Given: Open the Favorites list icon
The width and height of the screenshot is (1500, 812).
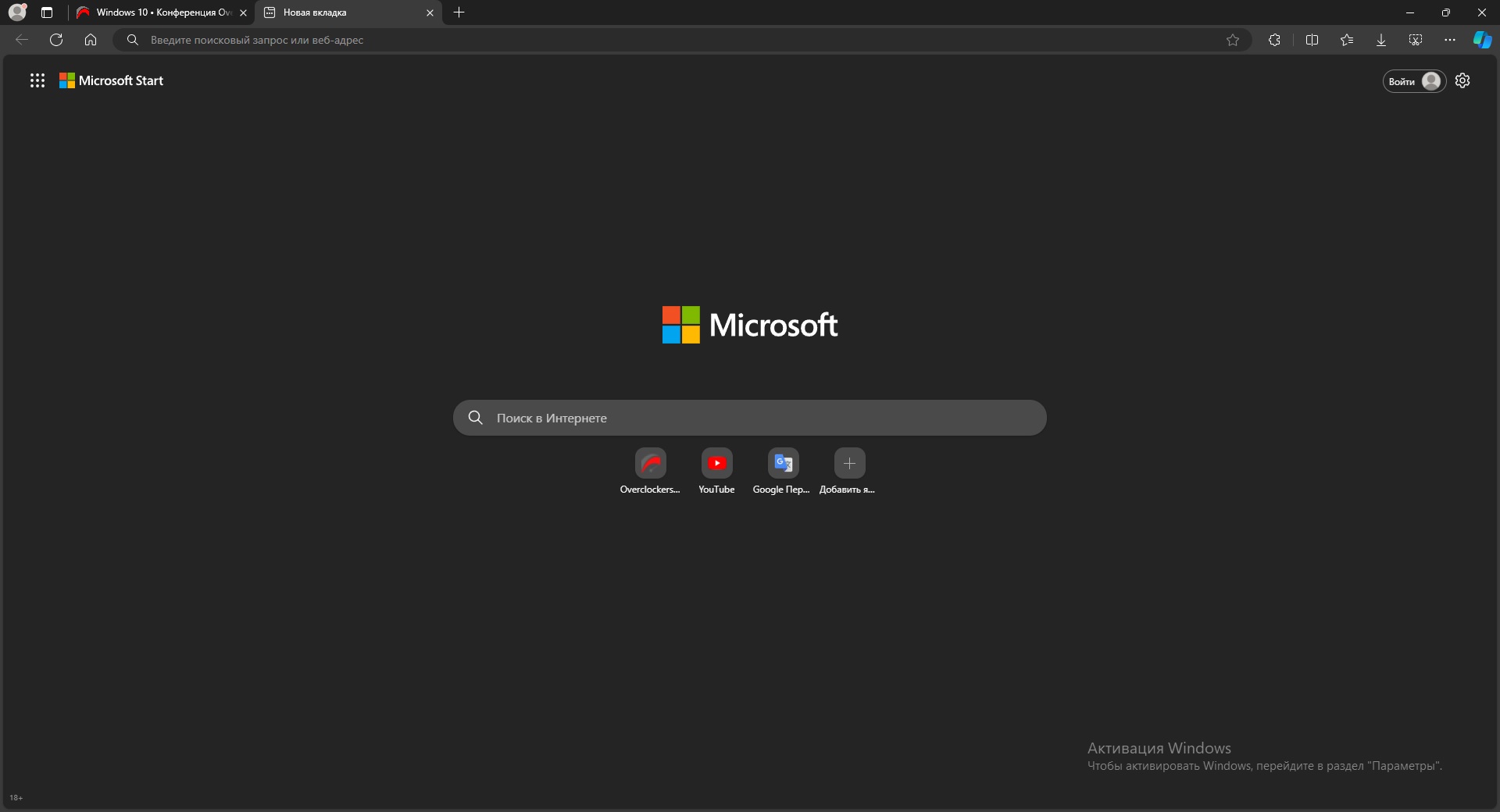Looking at the screenshot, I should 1347,40.
